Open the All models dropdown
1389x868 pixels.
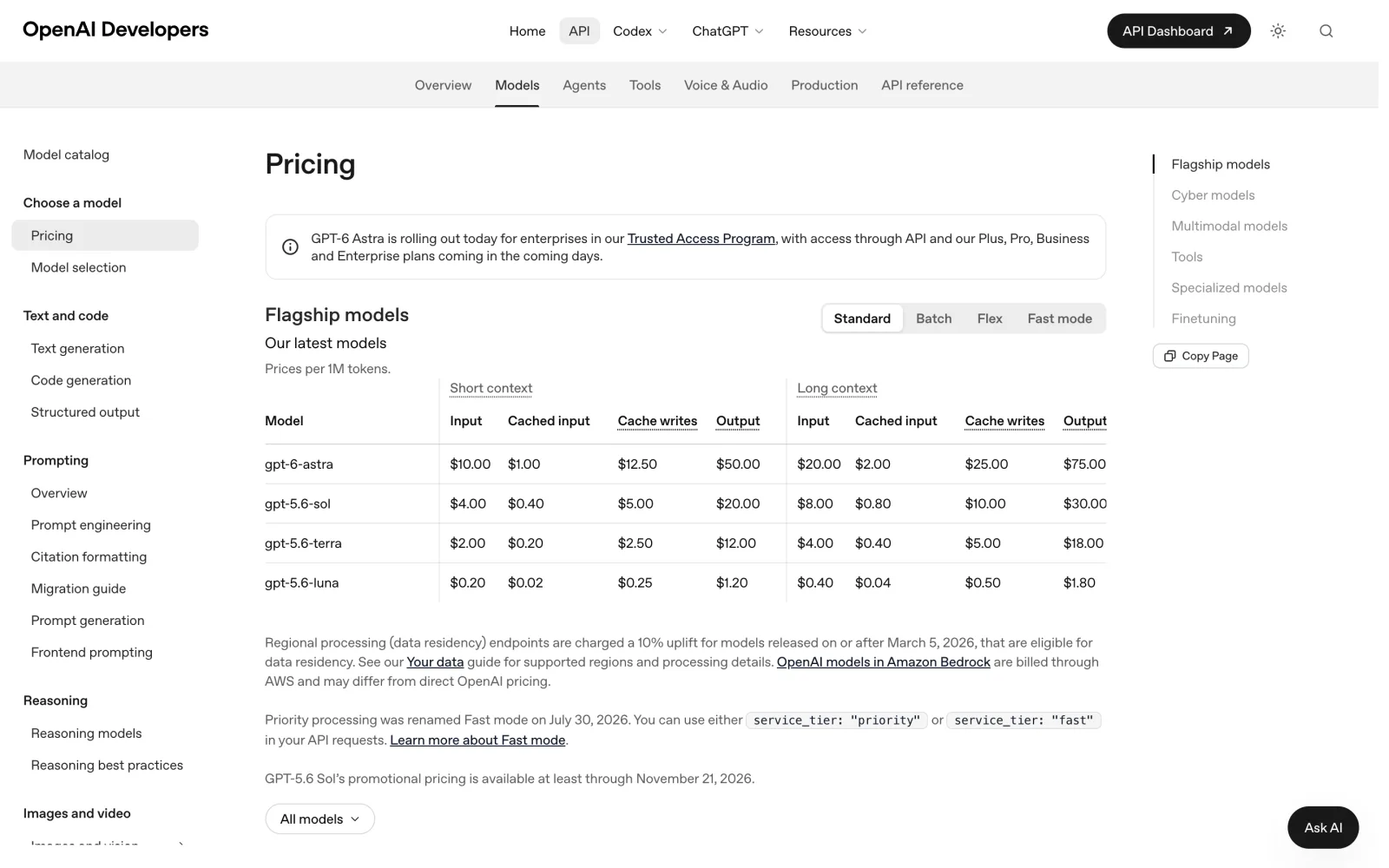click(319, 819)
